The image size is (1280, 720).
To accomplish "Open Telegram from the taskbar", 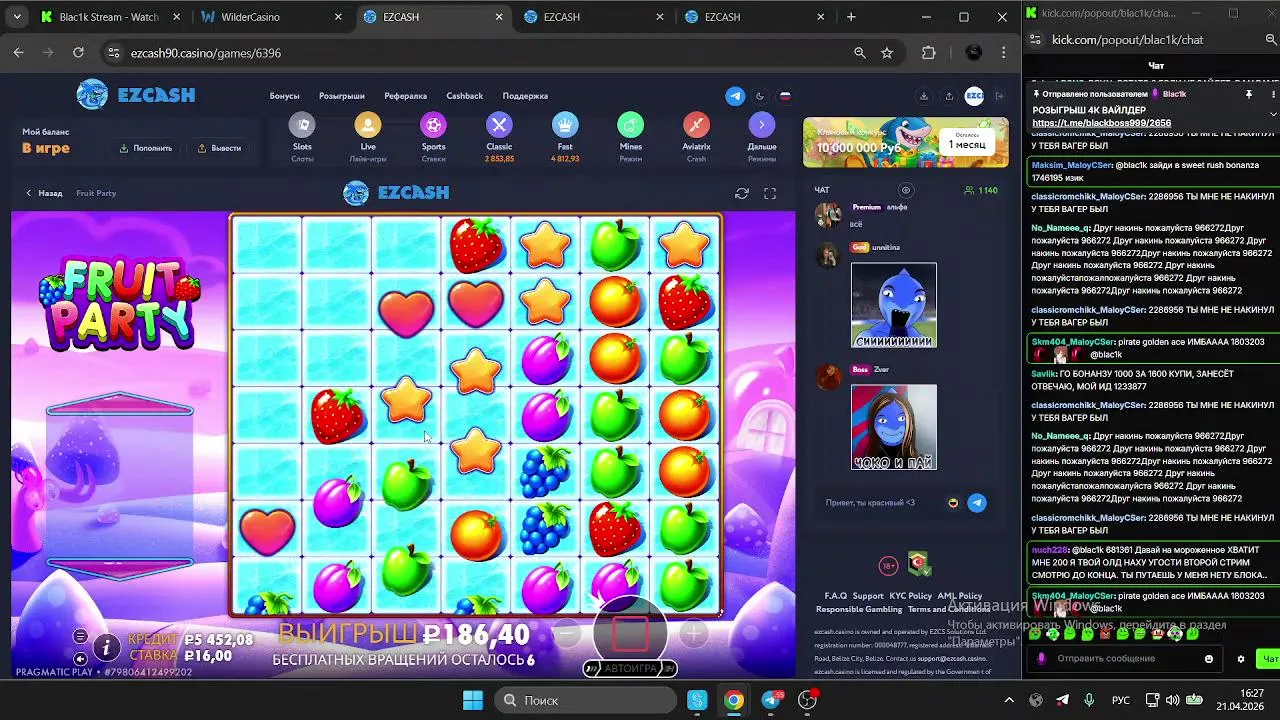I will (x=771, y=700).
